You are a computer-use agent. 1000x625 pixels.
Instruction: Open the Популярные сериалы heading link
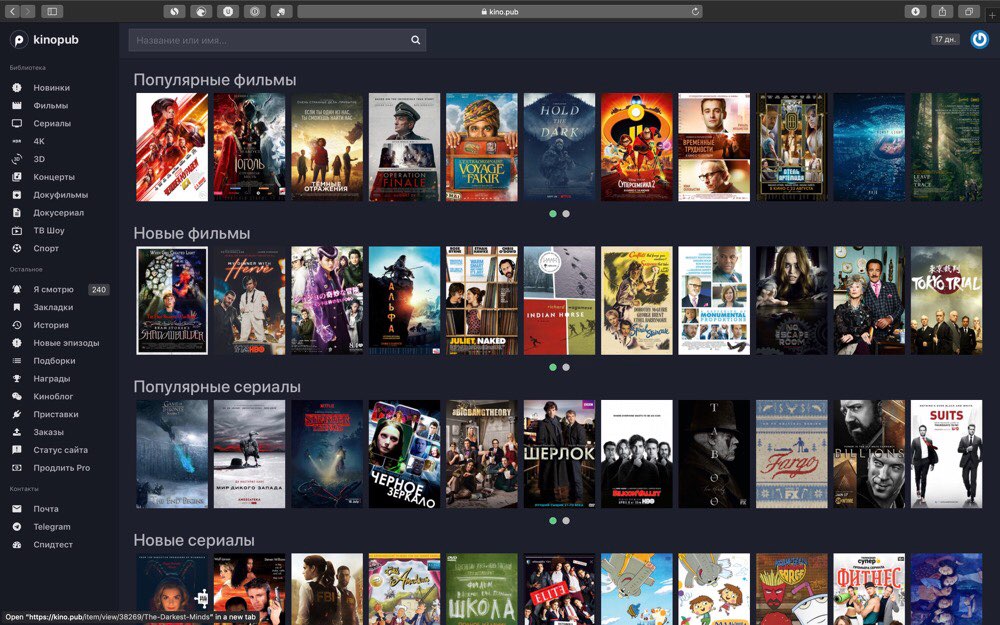[x=217, y=386]
